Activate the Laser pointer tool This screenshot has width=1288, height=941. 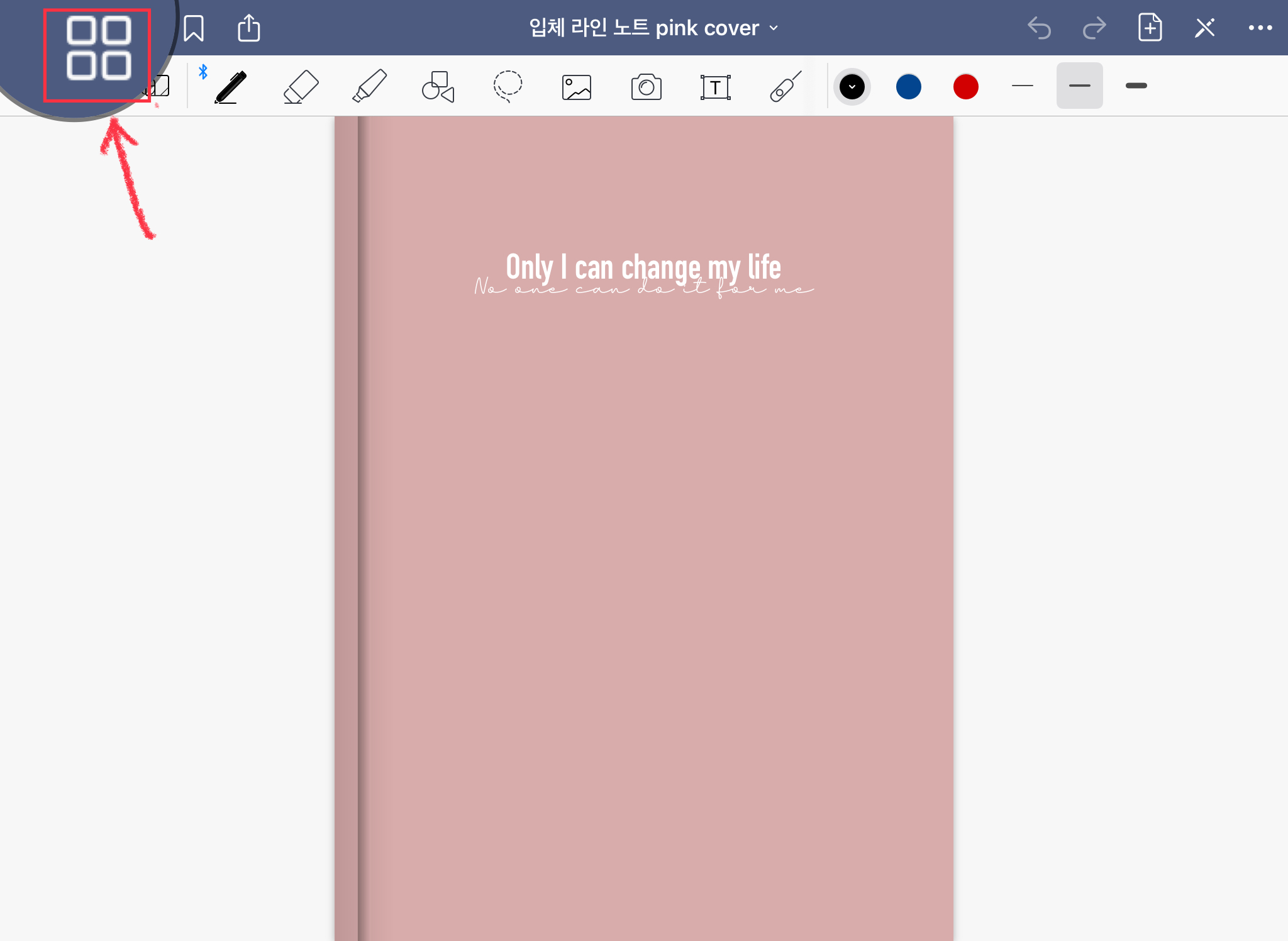[x=785, y=87]
